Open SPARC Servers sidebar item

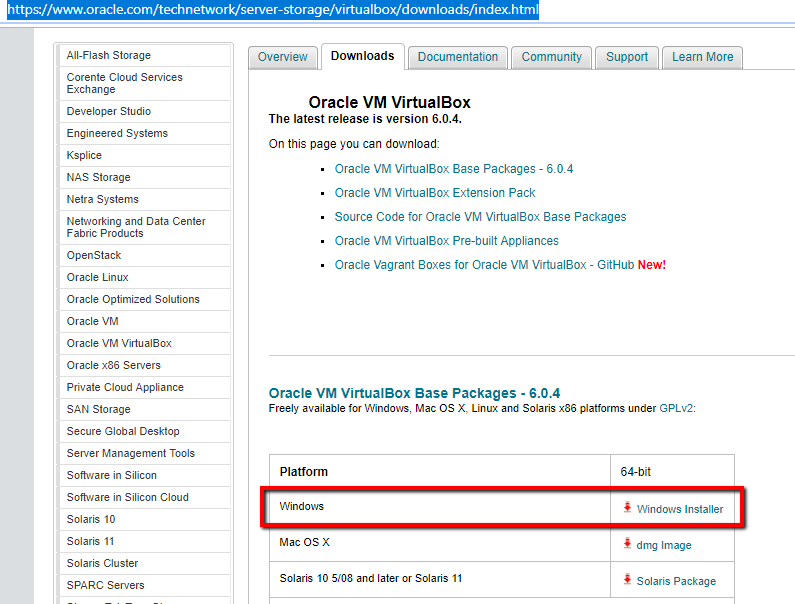[145, 585]
